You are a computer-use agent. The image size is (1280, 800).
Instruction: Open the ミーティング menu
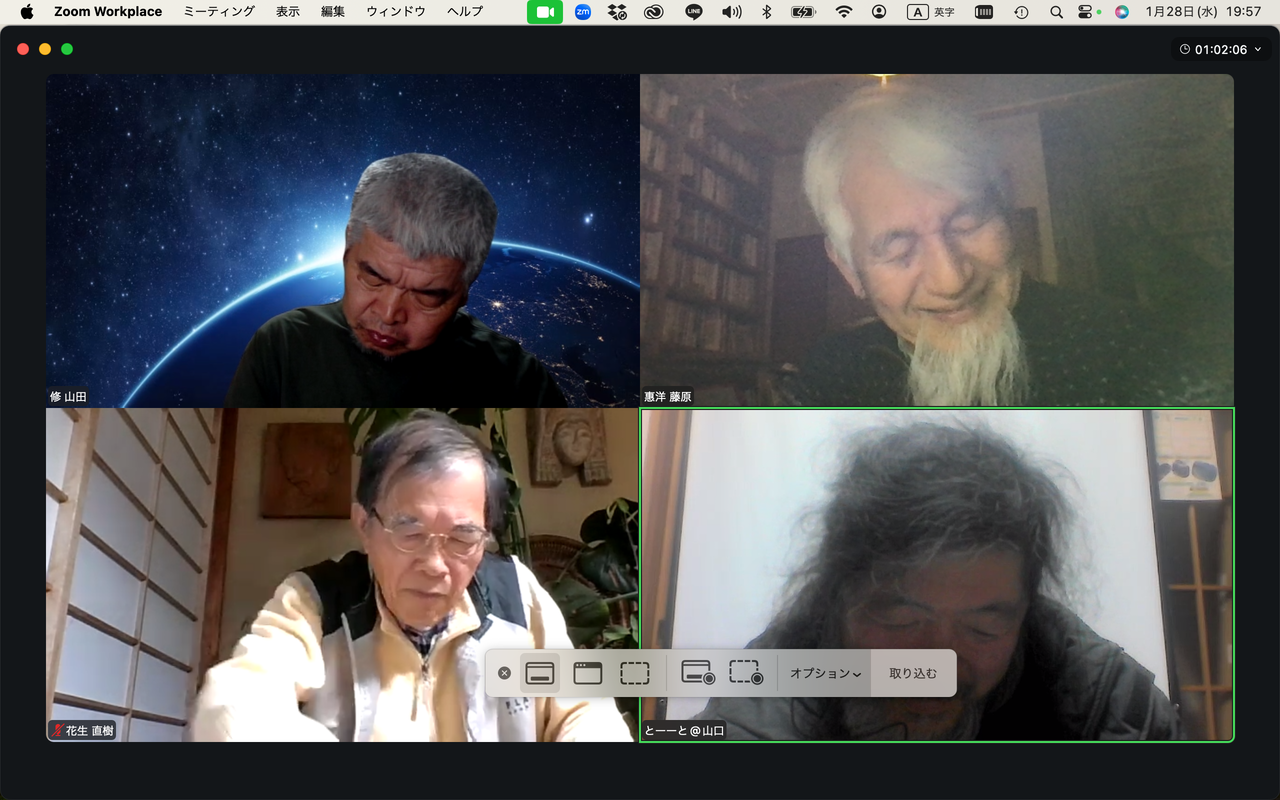point(219,12)
